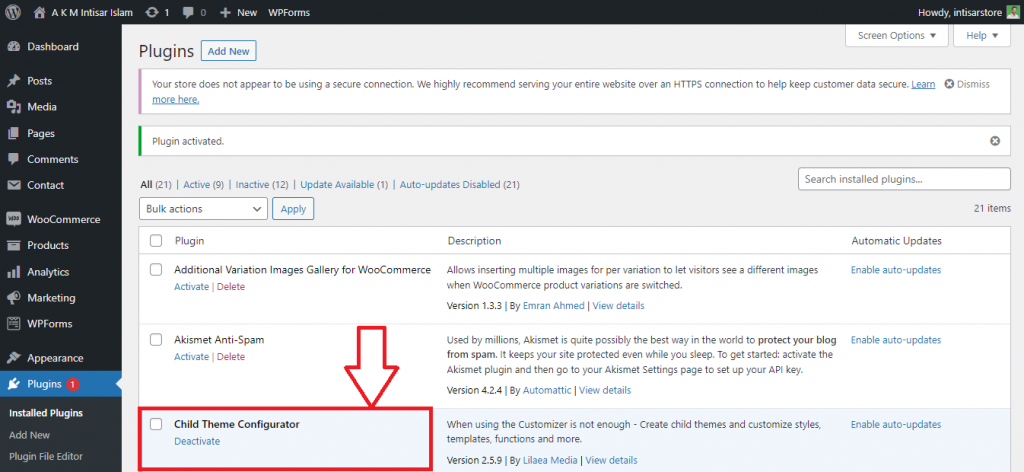Click the home icon beside site name
Viewport: 1024px width, 472px height.
tap(40, 12)
